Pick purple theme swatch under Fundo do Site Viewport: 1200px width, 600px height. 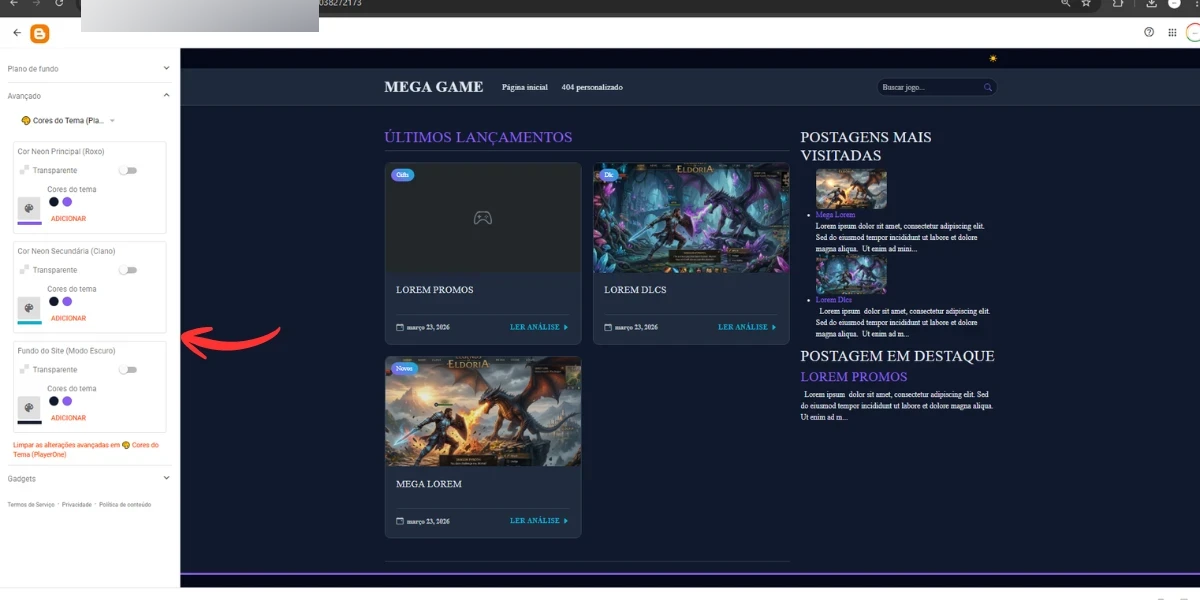67,400
